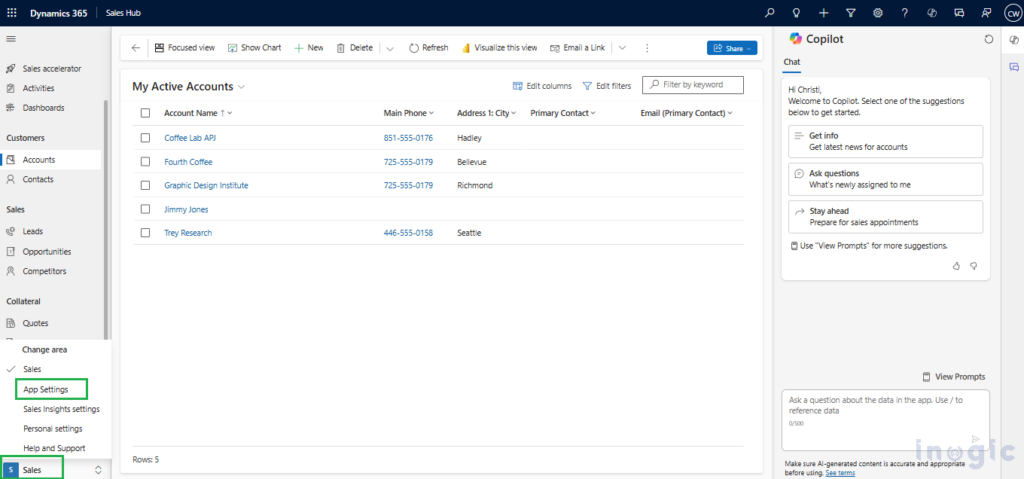The height and width of the screenshot is (479, 1024).
Task: Click the back arrow in command bar
Action: 135,48
